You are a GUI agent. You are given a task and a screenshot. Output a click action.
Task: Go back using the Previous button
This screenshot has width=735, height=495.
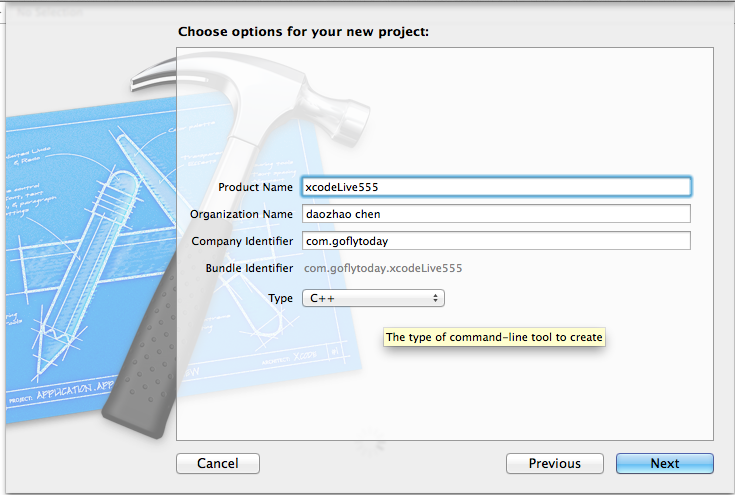point(555,463)
